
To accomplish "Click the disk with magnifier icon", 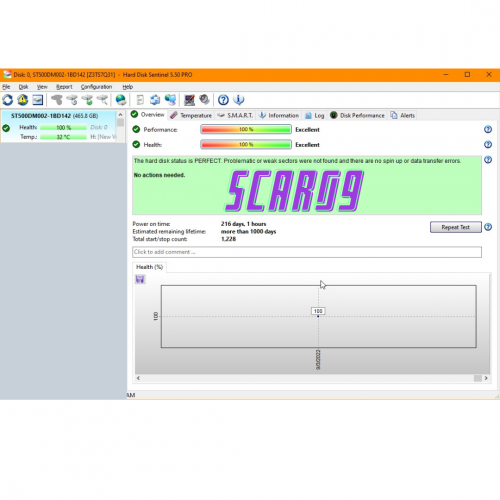I will 103,100.
